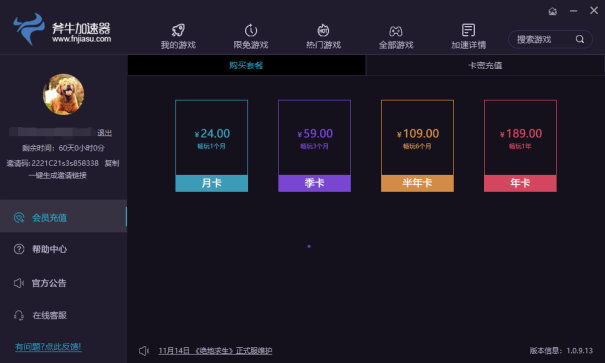
Task: Click the 畅玩3个月 text
Action: [x=314, y=146]
